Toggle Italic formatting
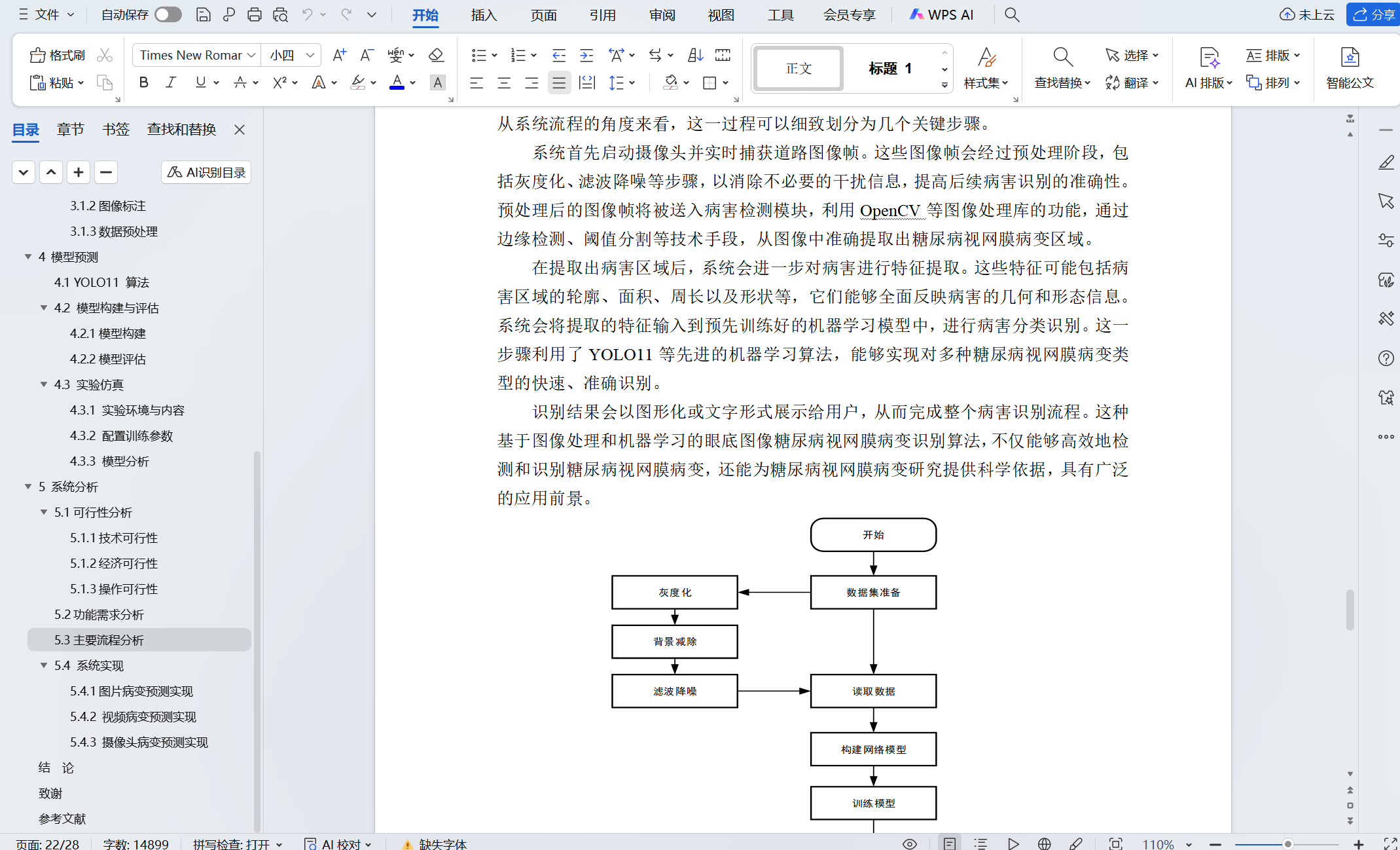This screenshot has height=850, width=1400. 171,83
